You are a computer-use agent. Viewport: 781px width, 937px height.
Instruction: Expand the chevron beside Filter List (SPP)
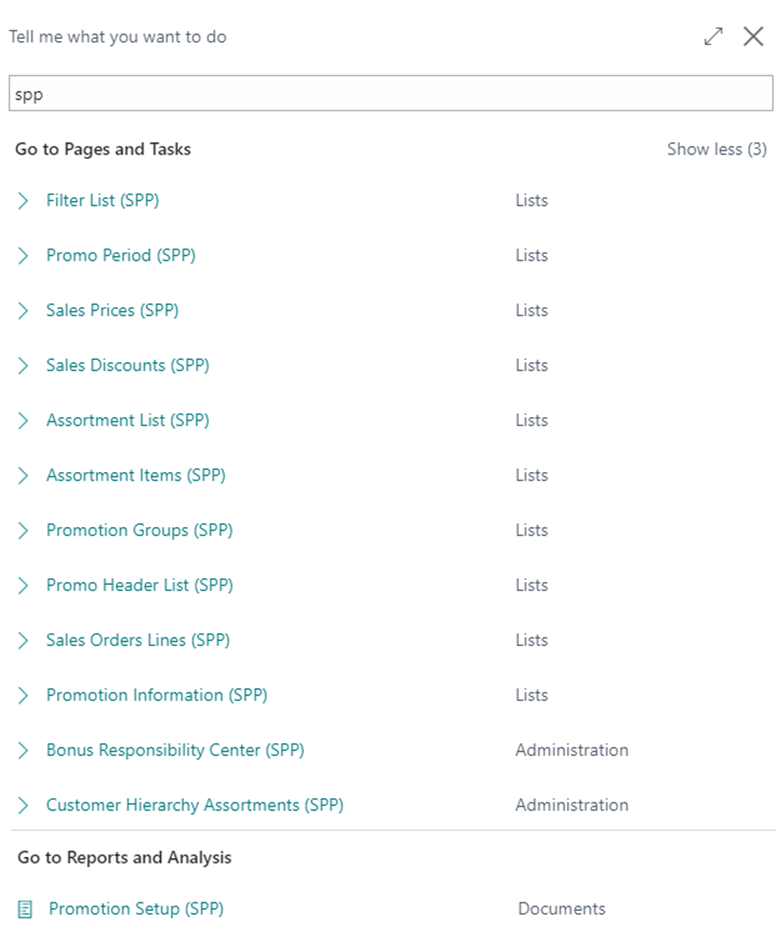[24, 201]
